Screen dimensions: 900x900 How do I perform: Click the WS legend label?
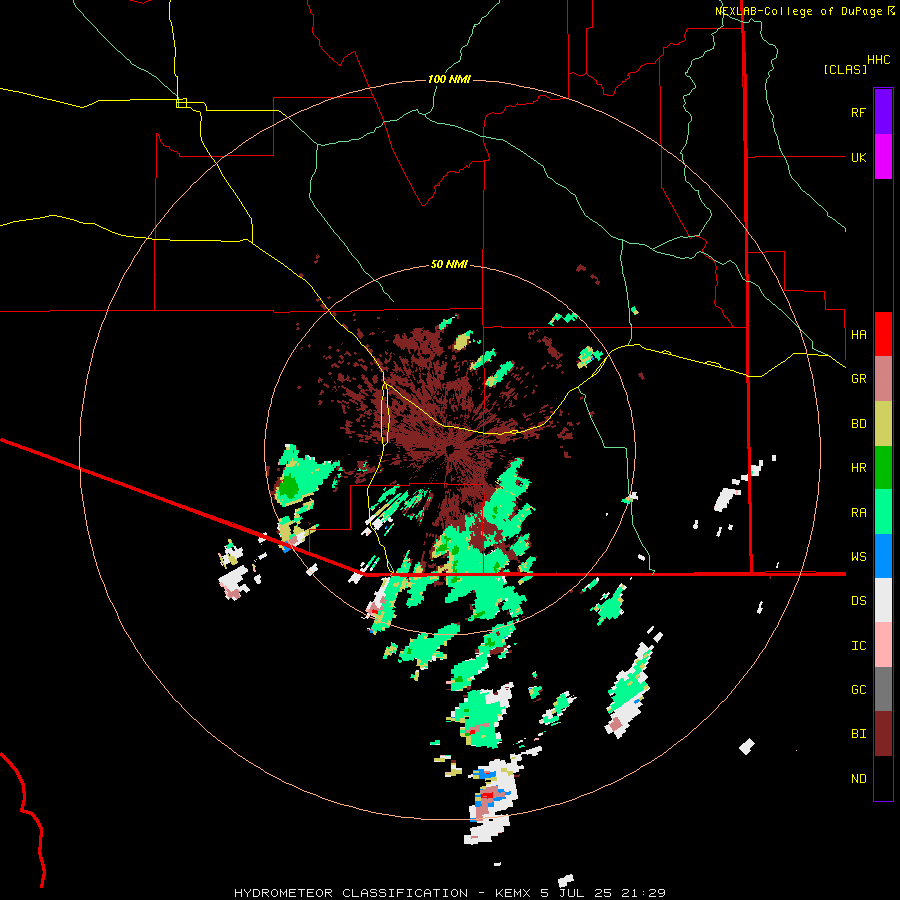pyautogui.click(x=858, y=556)
